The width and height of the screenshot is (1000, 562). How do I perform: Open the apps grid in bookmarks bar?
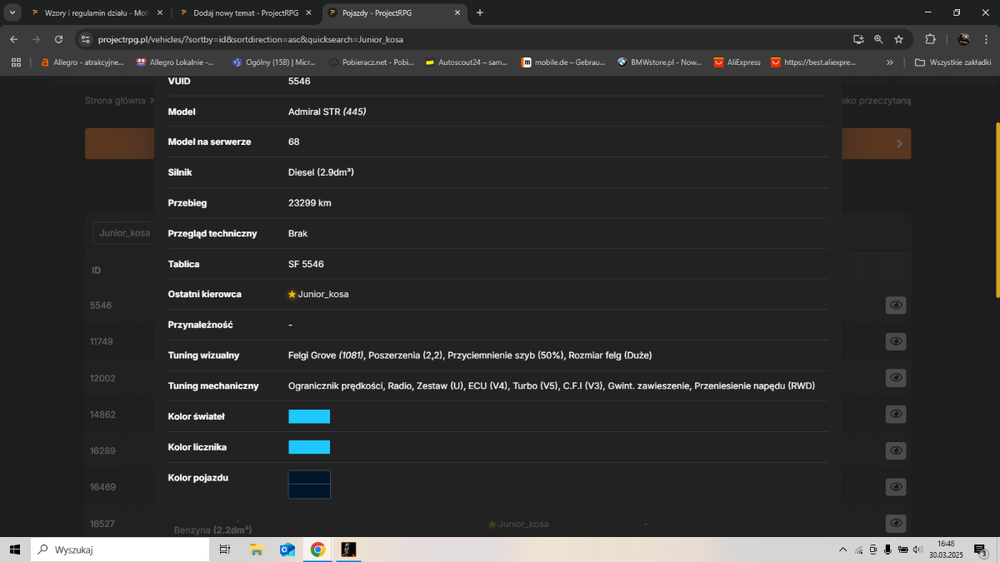[16, 63]
